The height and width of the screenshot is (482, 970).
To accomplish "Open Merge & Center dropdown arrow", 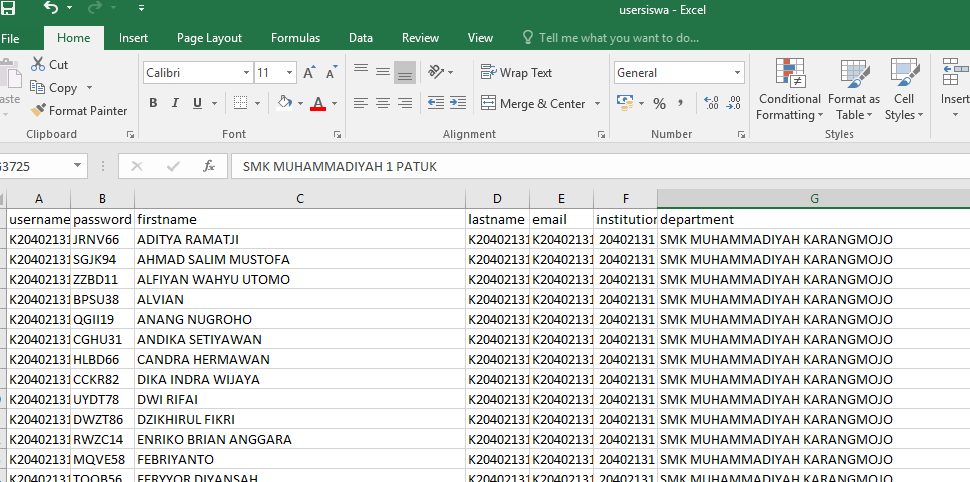I will [598, 103].
